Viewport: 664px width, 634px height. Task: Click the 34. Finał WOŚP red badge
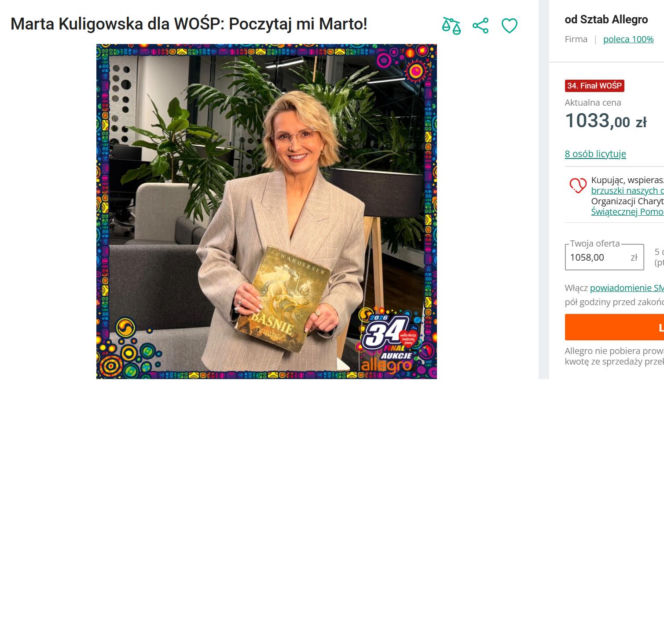(594, 86)
